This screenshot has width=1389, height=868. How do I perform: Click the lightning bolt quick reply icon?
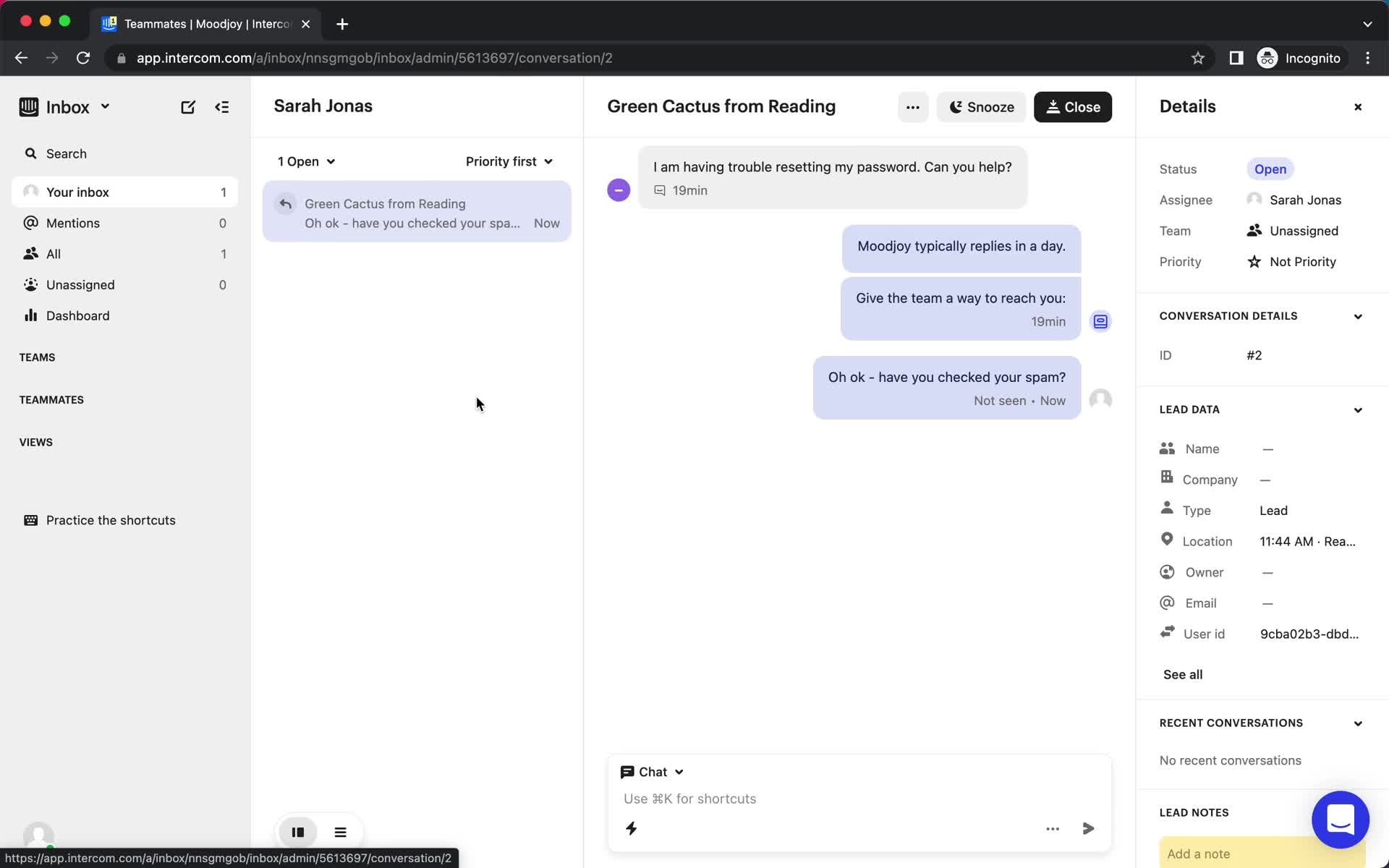tap(632, 828)
